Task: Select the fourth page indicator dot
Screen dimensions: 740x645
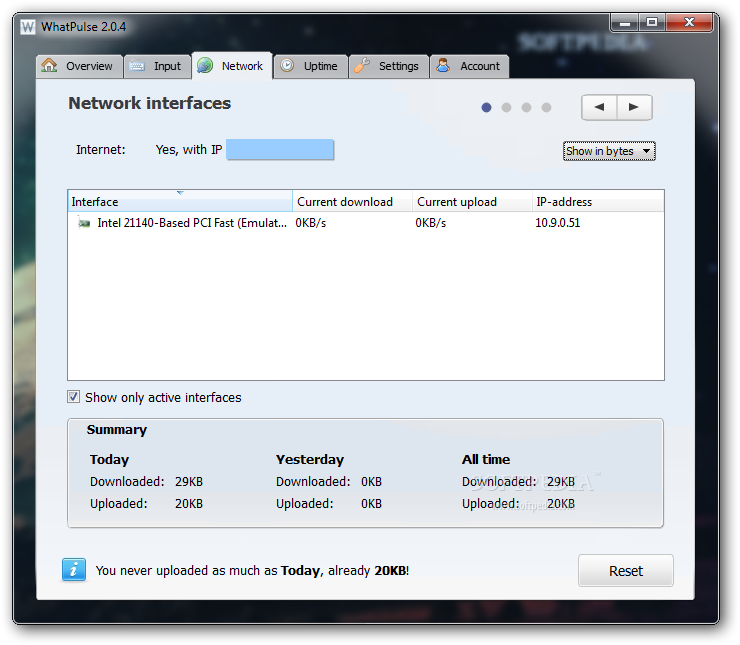Action: pos(546,108)
